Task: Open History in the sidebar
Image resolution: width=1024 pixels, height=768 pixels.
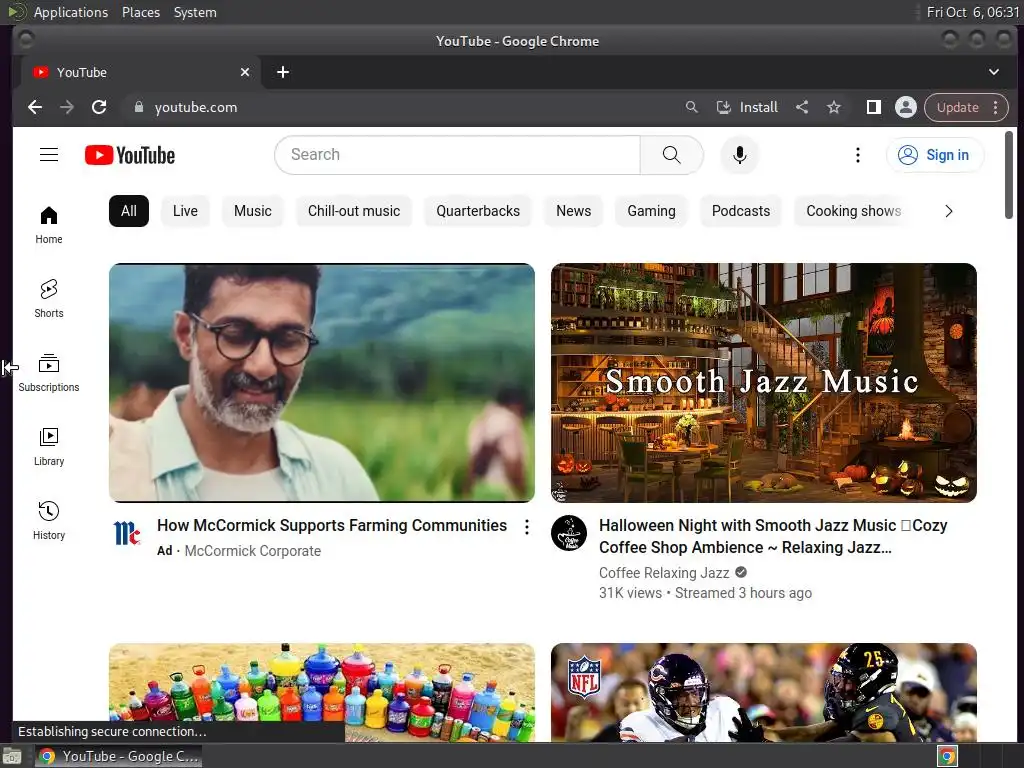Action: tap(49, 520)
